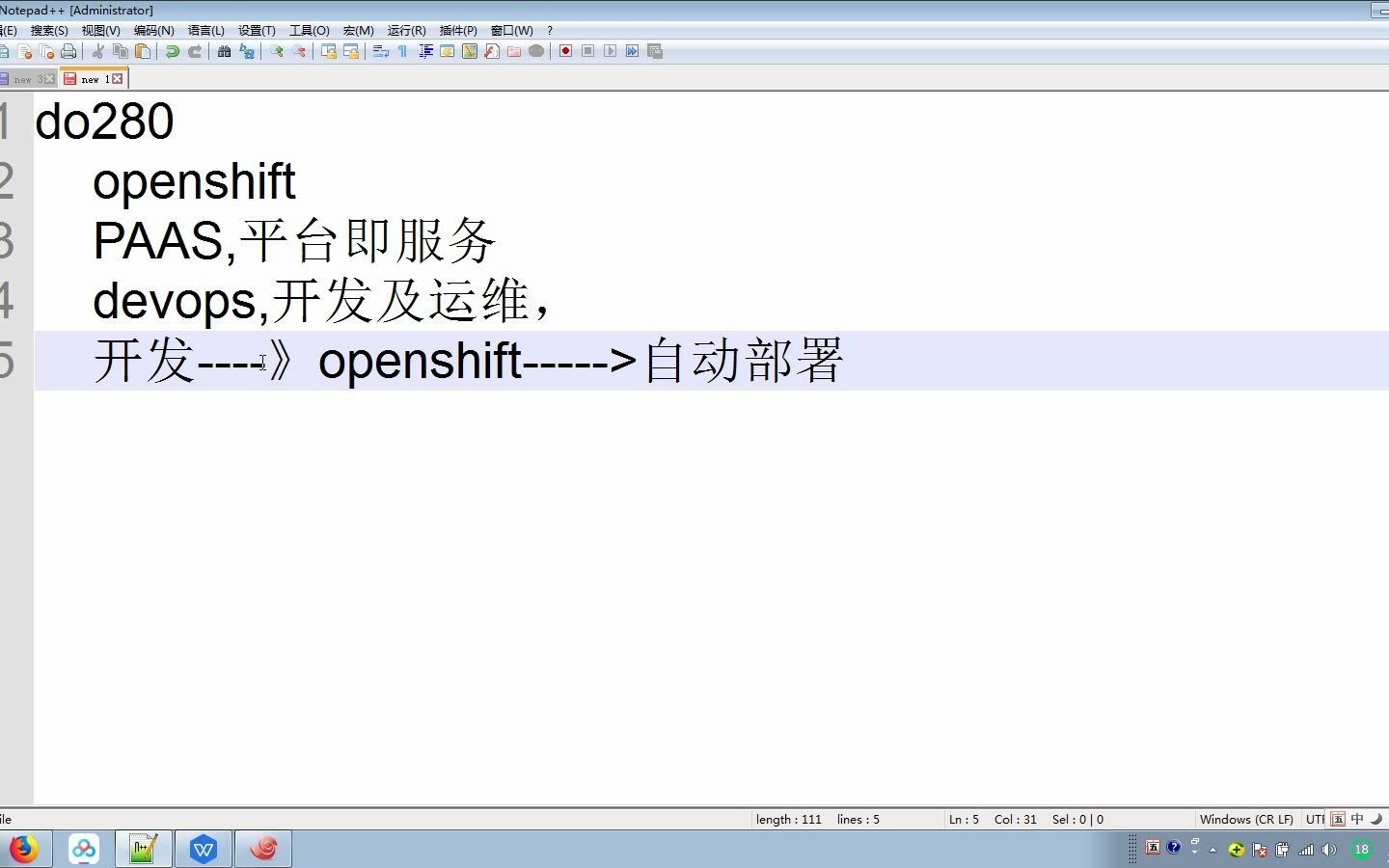Click 'devops,开发及运维' on line 4
This screenshot has height=868, width=1389.
tap(311, 301)
